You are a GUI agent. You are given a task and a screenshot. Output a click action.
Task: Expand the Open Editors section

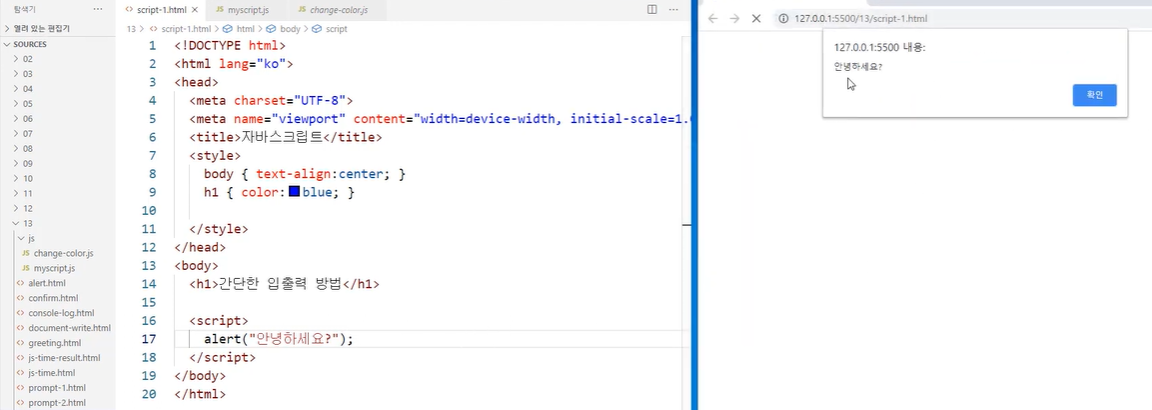[57, 29]
